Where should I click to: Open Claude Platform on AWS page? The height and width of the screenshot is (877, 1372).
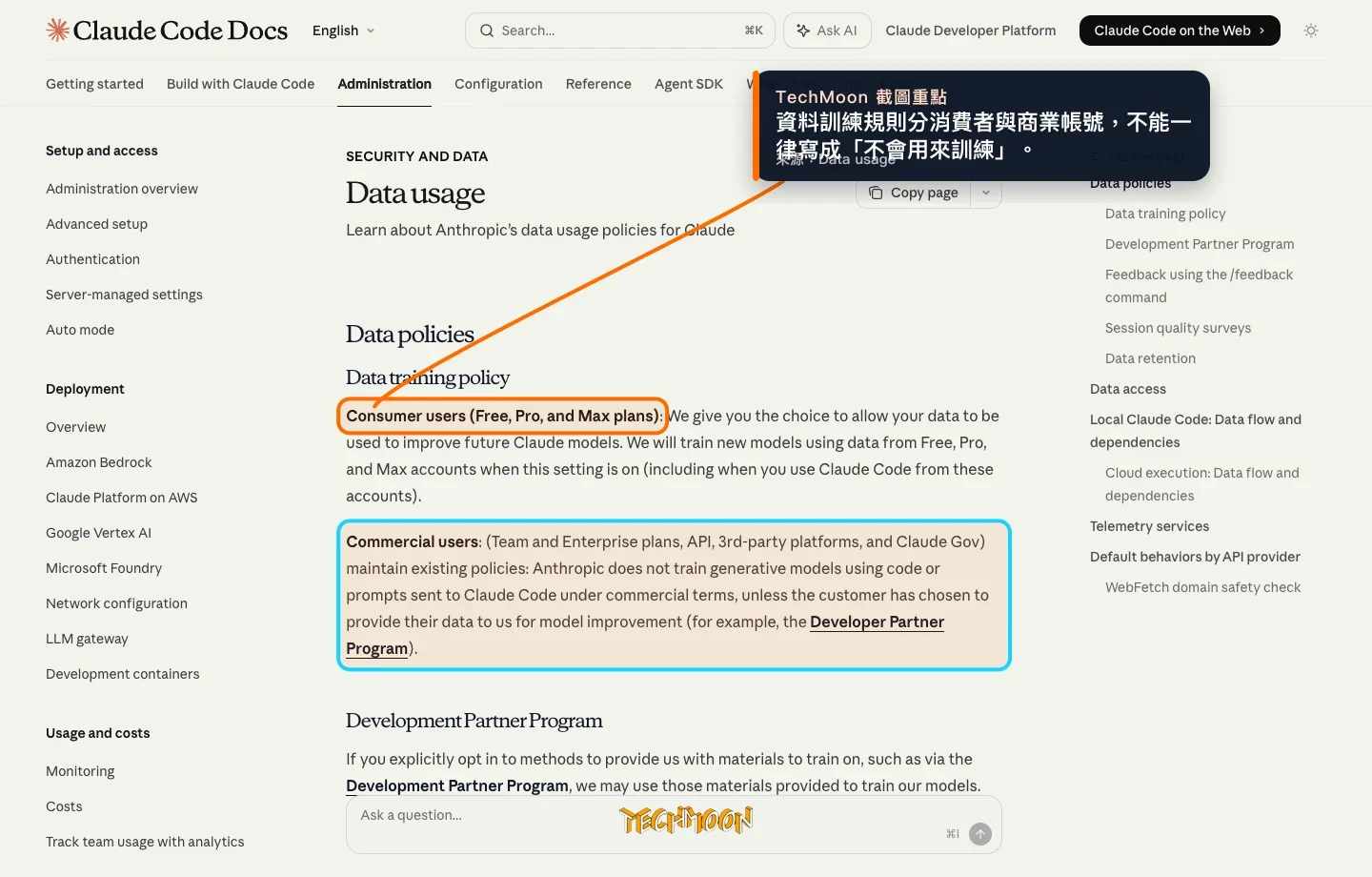coord(121,498)
